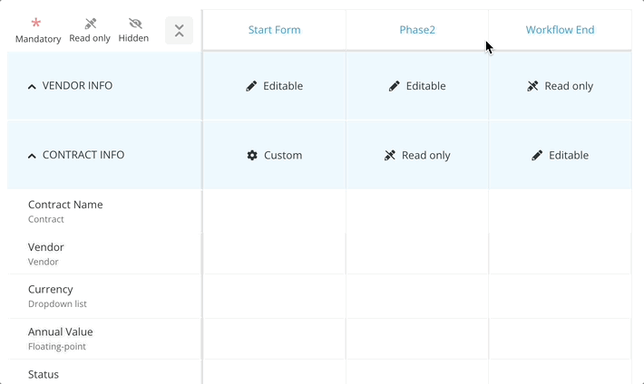Viewport: 644px width, 384px height.
Task: Click the red Mandatory asterisk icon
Action: click(36, 23)
